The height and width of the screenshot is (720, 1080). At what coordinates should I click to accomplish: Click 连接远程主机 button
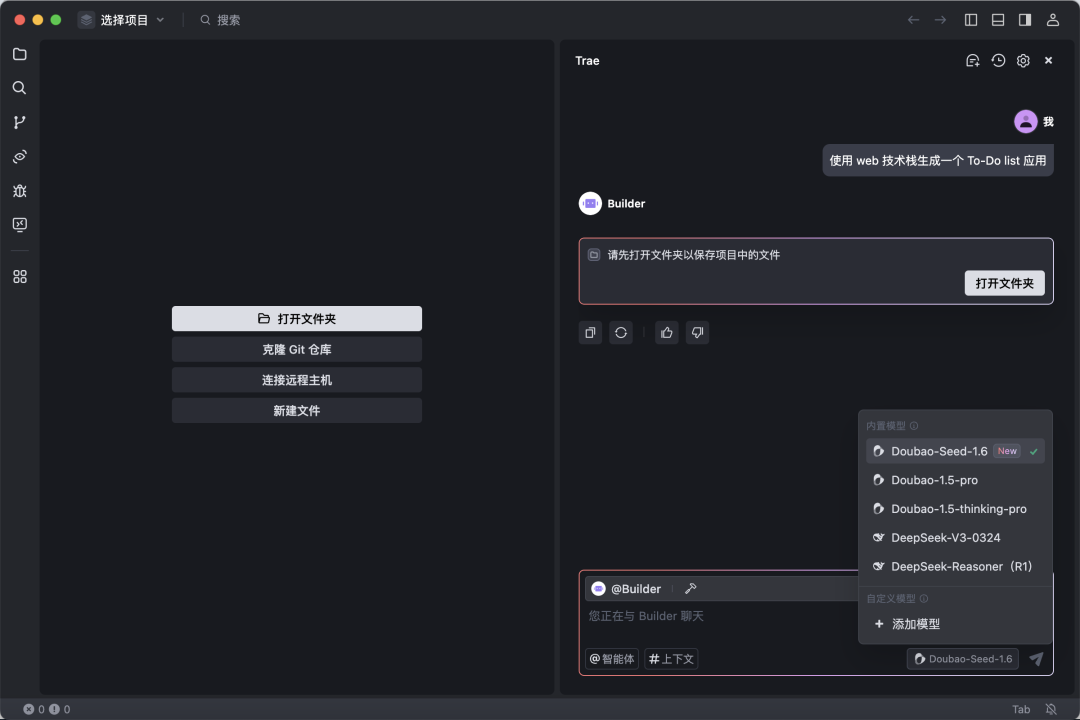297,380
